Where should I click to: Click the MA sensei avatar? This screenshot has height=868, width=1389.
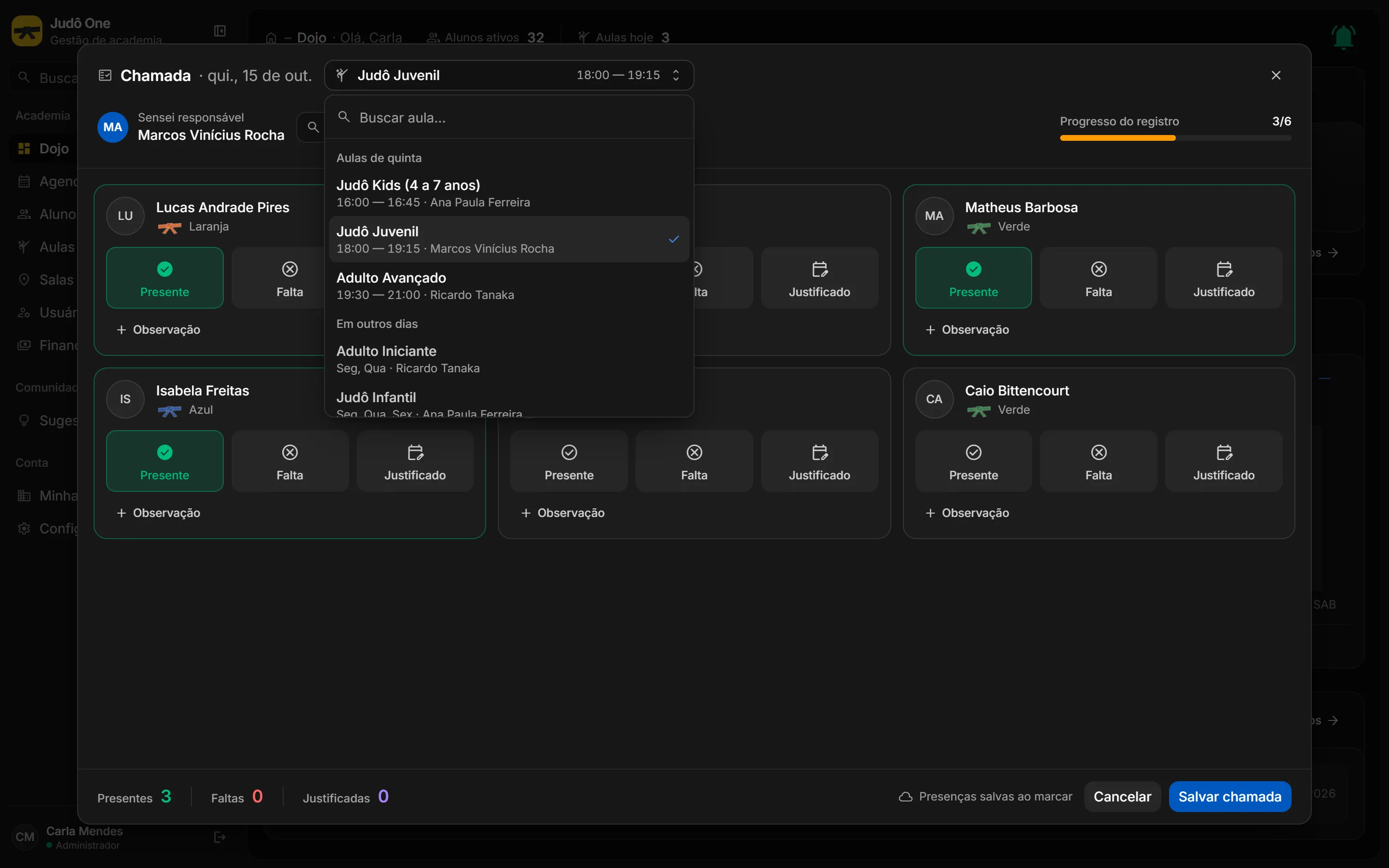point(112,127)
